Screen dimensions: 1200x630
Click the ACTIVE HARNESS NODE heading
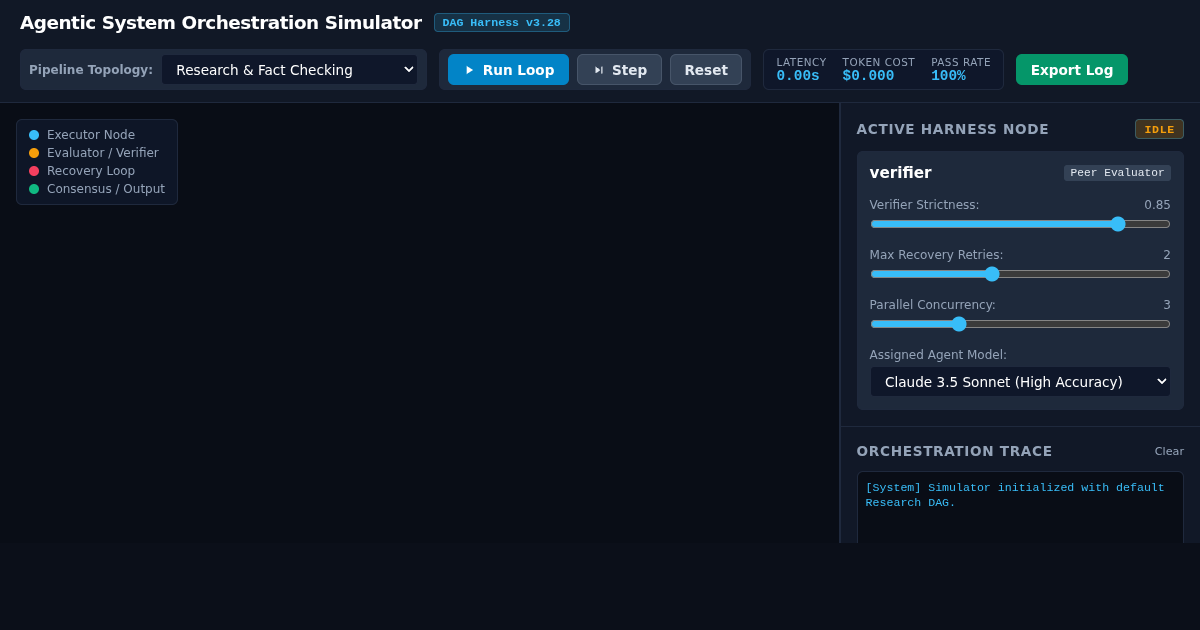point(953,129)
